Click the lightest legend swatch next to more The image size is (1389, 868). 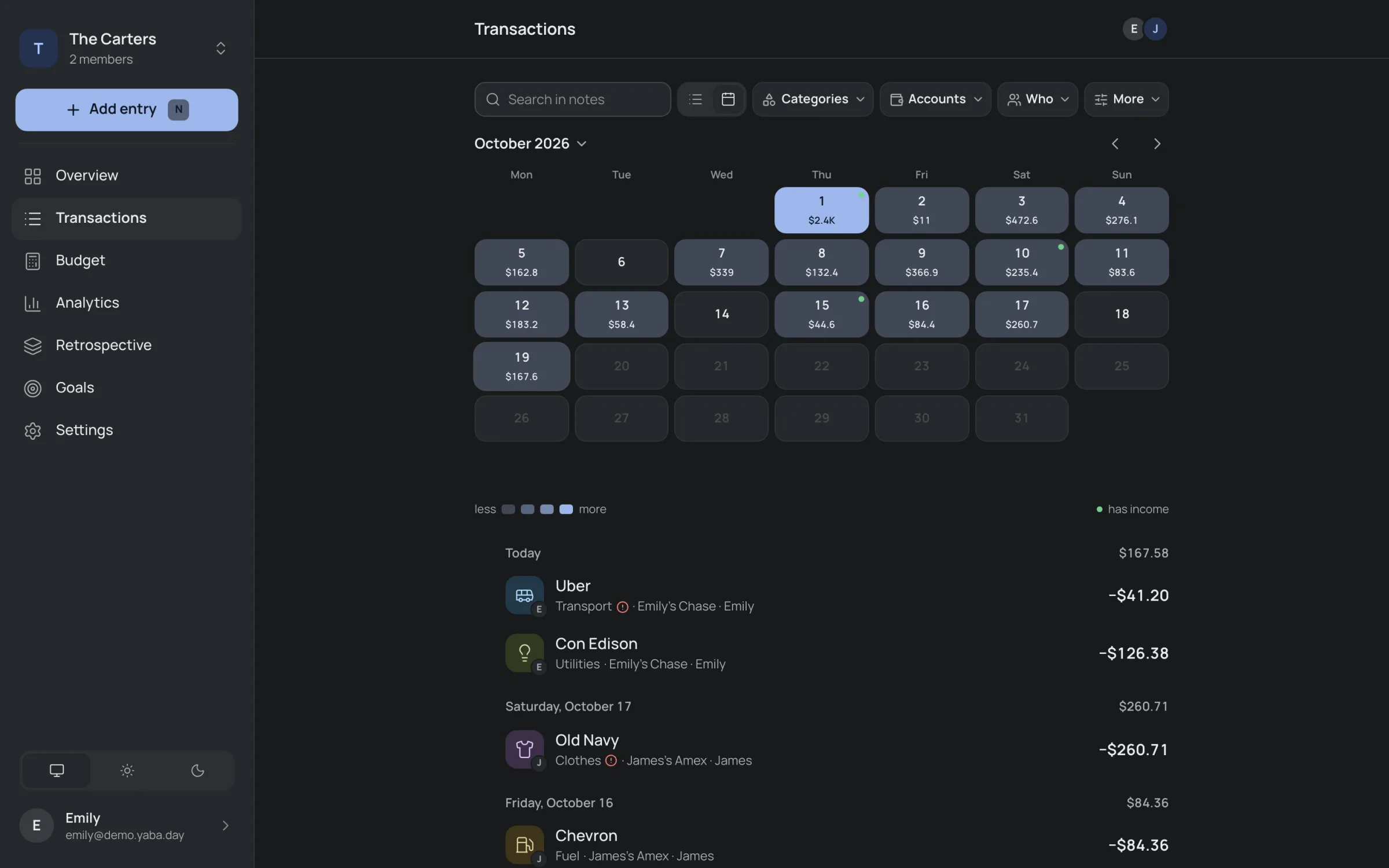click(x=566, y=509)
